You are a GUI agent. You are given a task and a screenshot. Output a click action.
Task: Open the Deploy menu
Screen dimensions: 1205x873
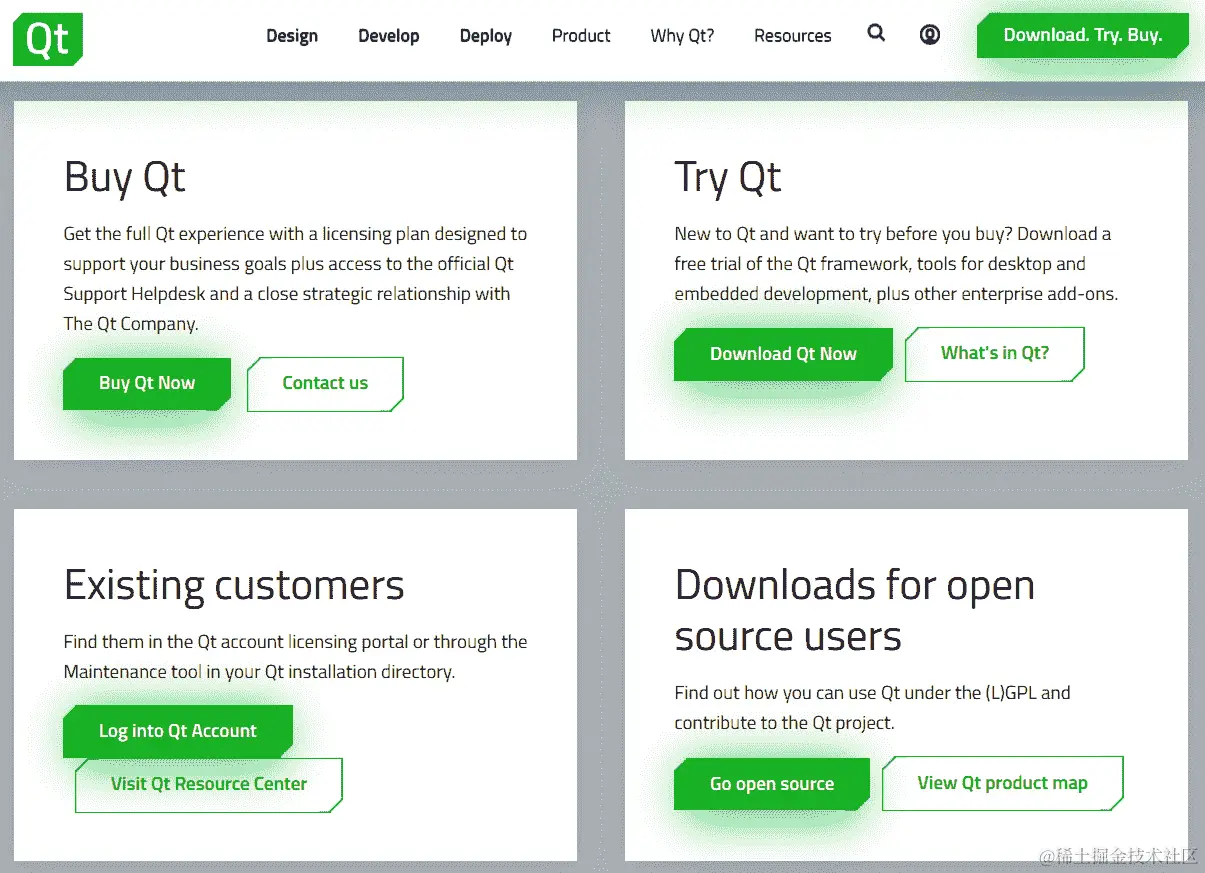(486, 36)
